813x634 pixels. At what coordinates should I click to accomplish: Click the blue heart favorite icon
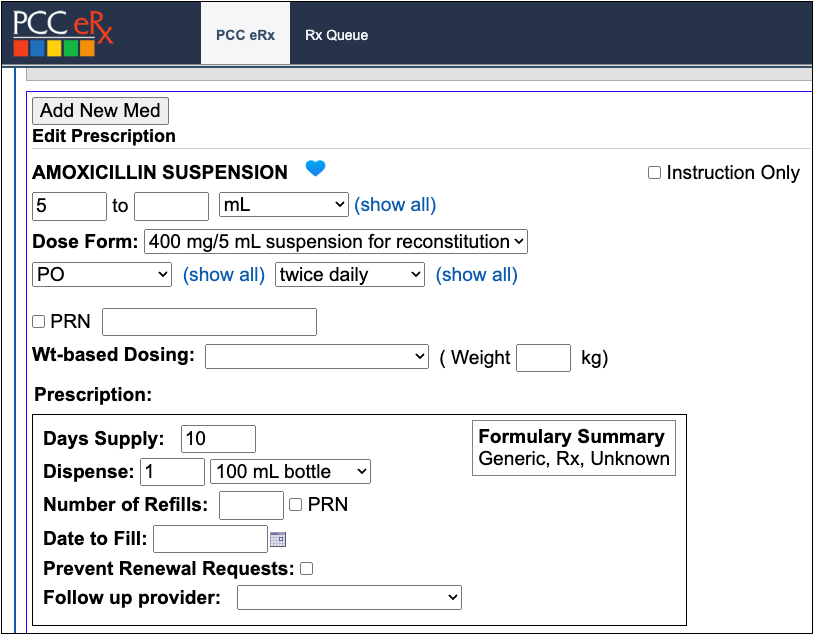(x=316, y=169)
